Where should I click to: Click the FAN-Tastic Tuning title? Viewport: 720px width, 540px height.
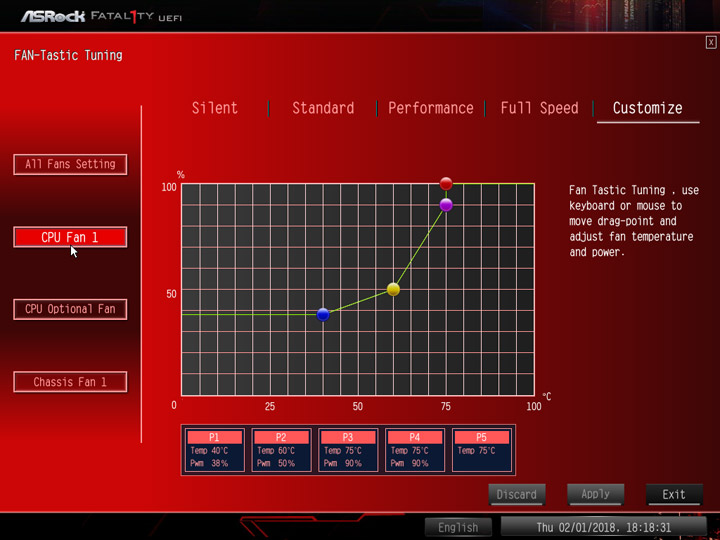click(x=68, y=56)
